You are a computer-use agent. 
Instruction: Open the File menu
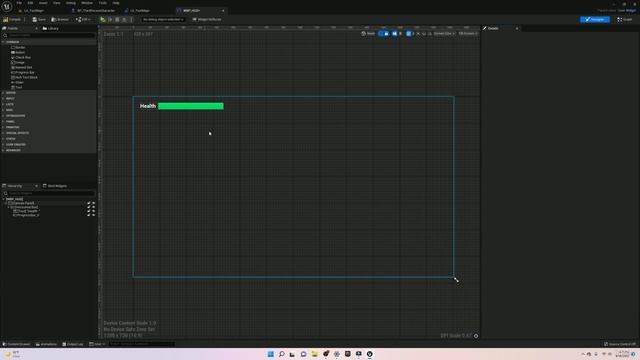[19, 3]
